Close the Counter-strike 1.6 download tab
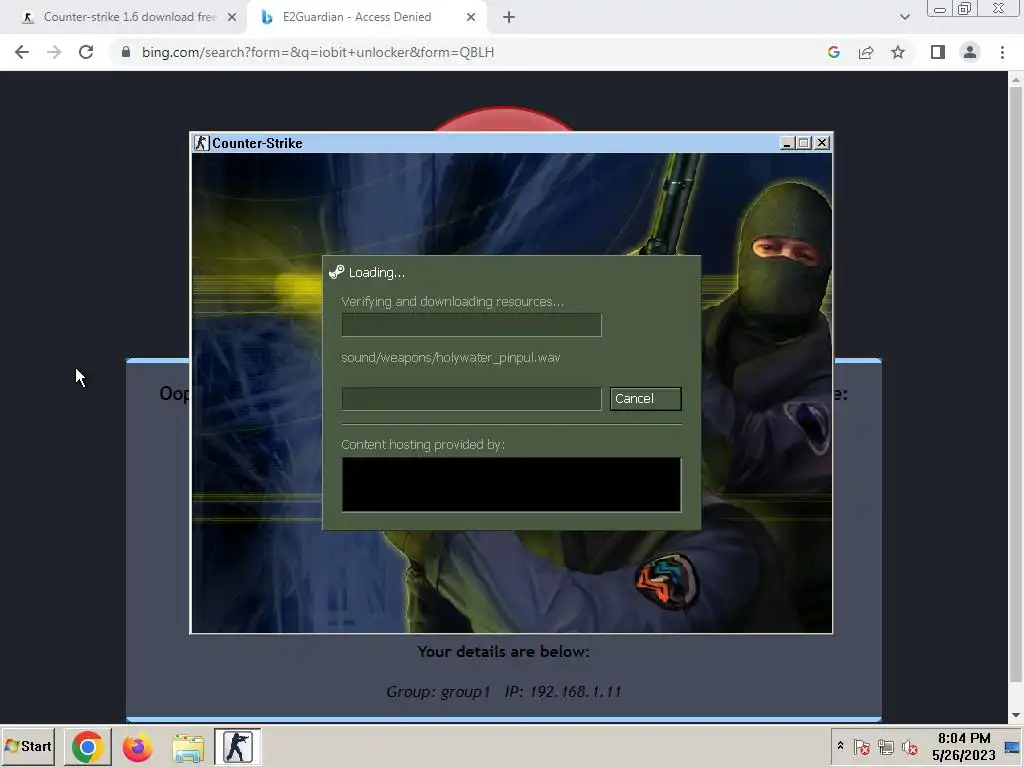 (232, 17)
